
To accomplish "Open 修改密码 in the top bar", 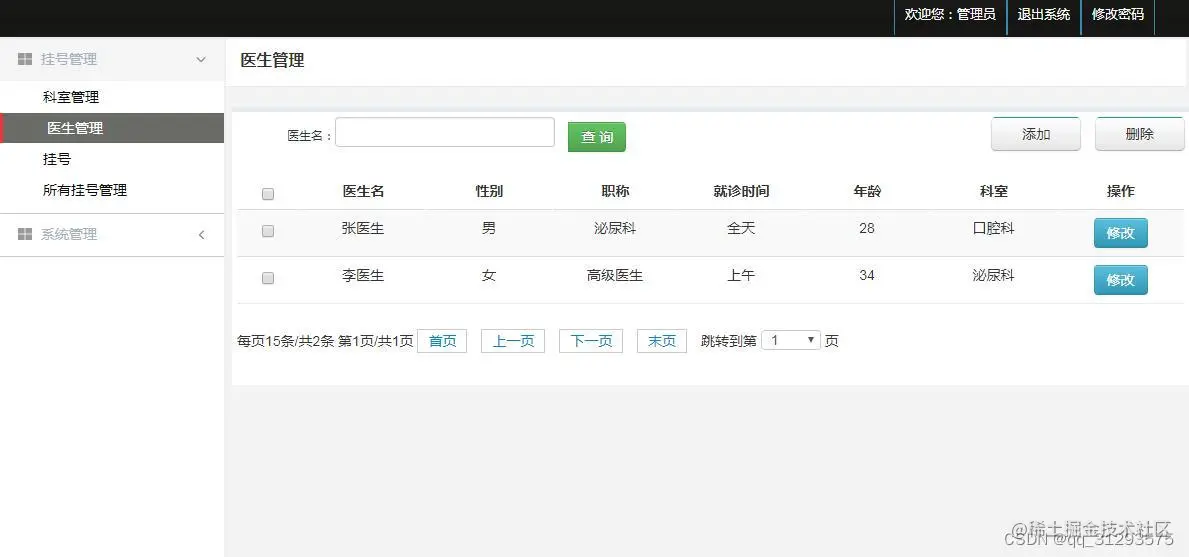I will [x=1117, y=14].
